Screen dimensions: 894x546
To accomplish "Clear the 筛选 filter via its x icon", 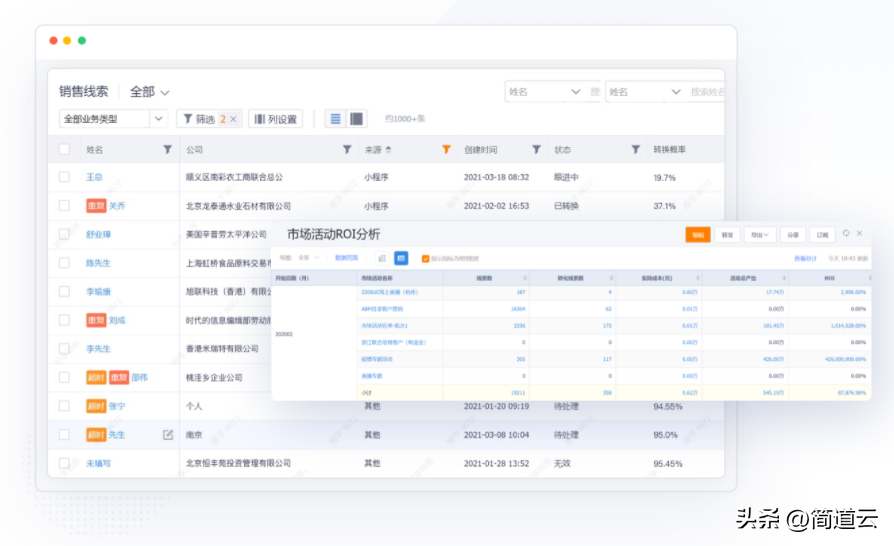I will (x=233, y=119).
